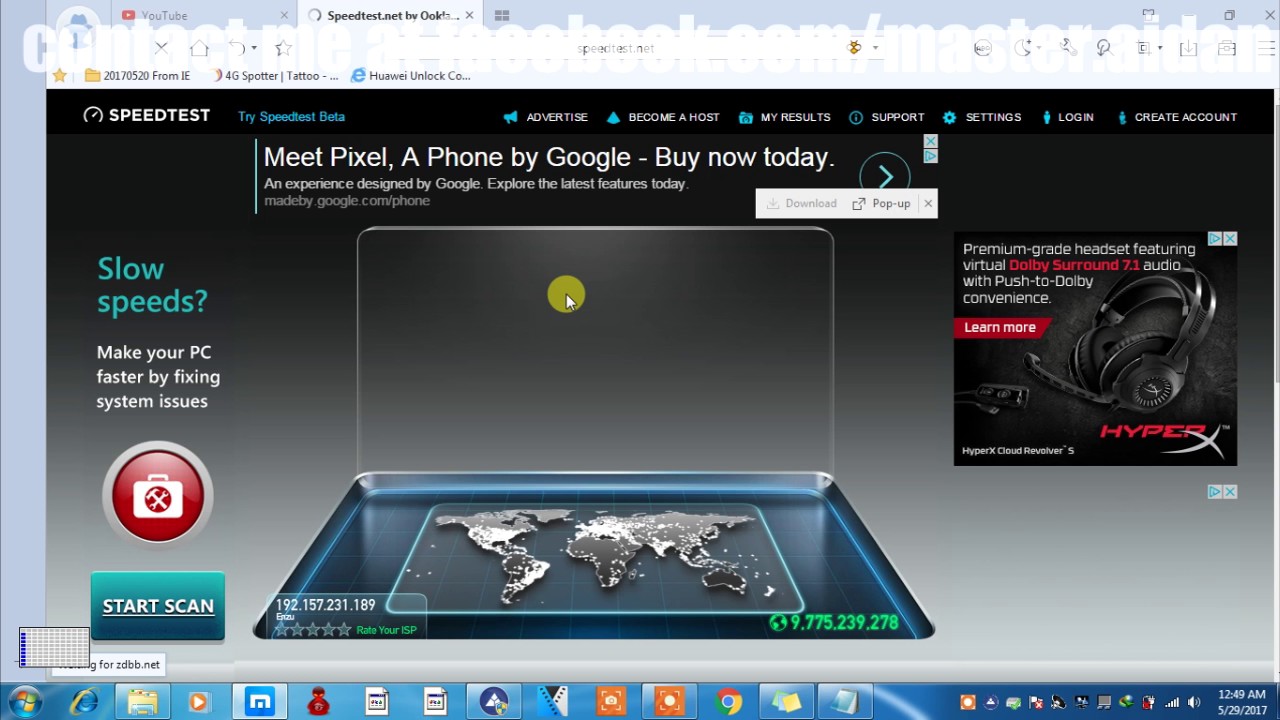The width and height of the screenshot is (1280, 720).
Task: Click CREATE ACCOUNT in the header
Action: coord(1177,117)
